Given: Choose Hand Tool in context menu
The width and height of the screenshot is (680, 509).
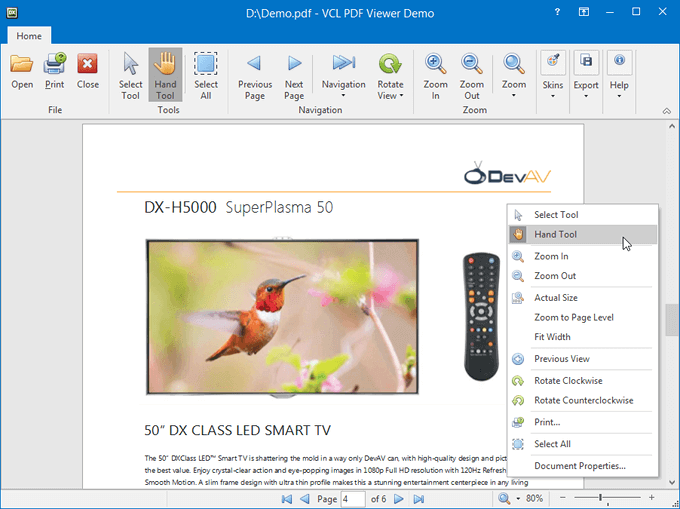Looking at the screenshot, I should pos(582,234).
